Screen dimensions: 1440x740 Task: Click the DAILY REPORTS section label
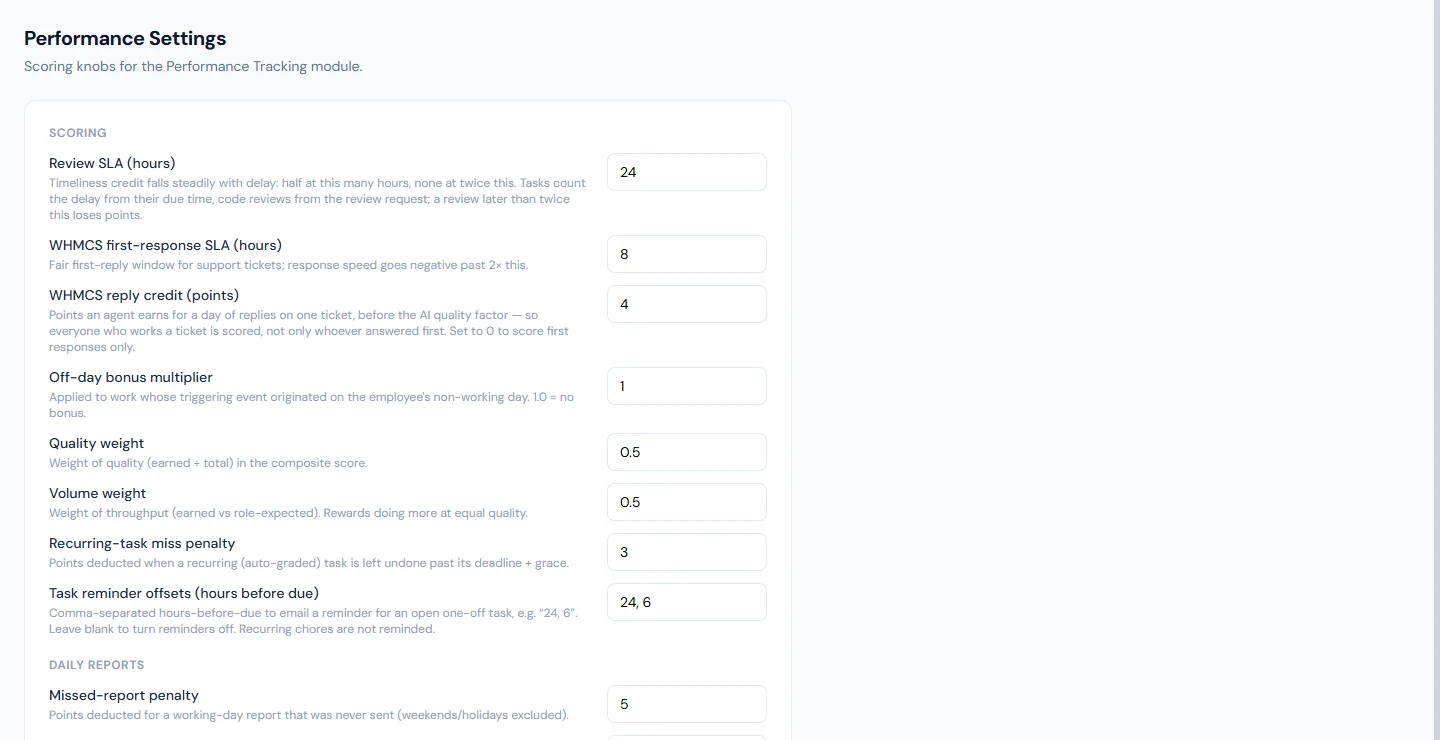(x=97, y=665)
